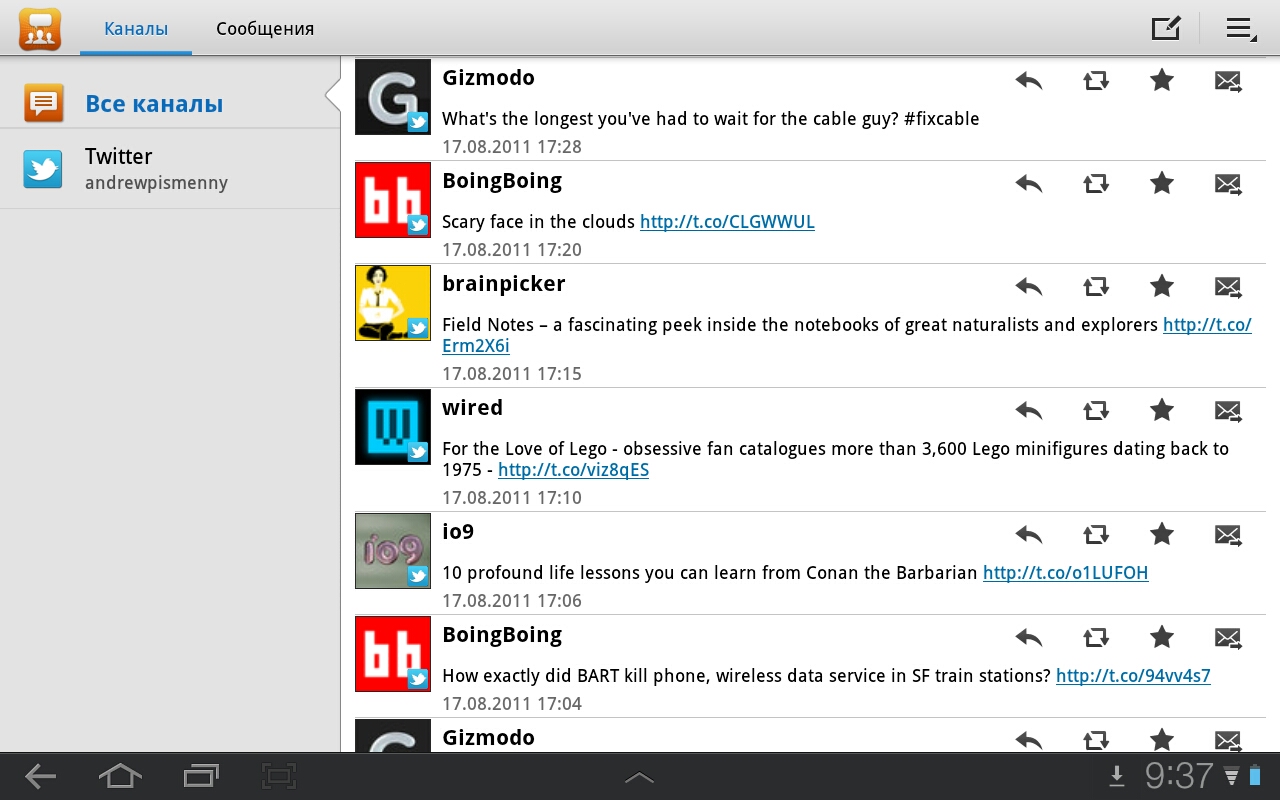Take a screenshot with the capture button
Screen dimensions: 1280x800
click(x=280, y=776)
